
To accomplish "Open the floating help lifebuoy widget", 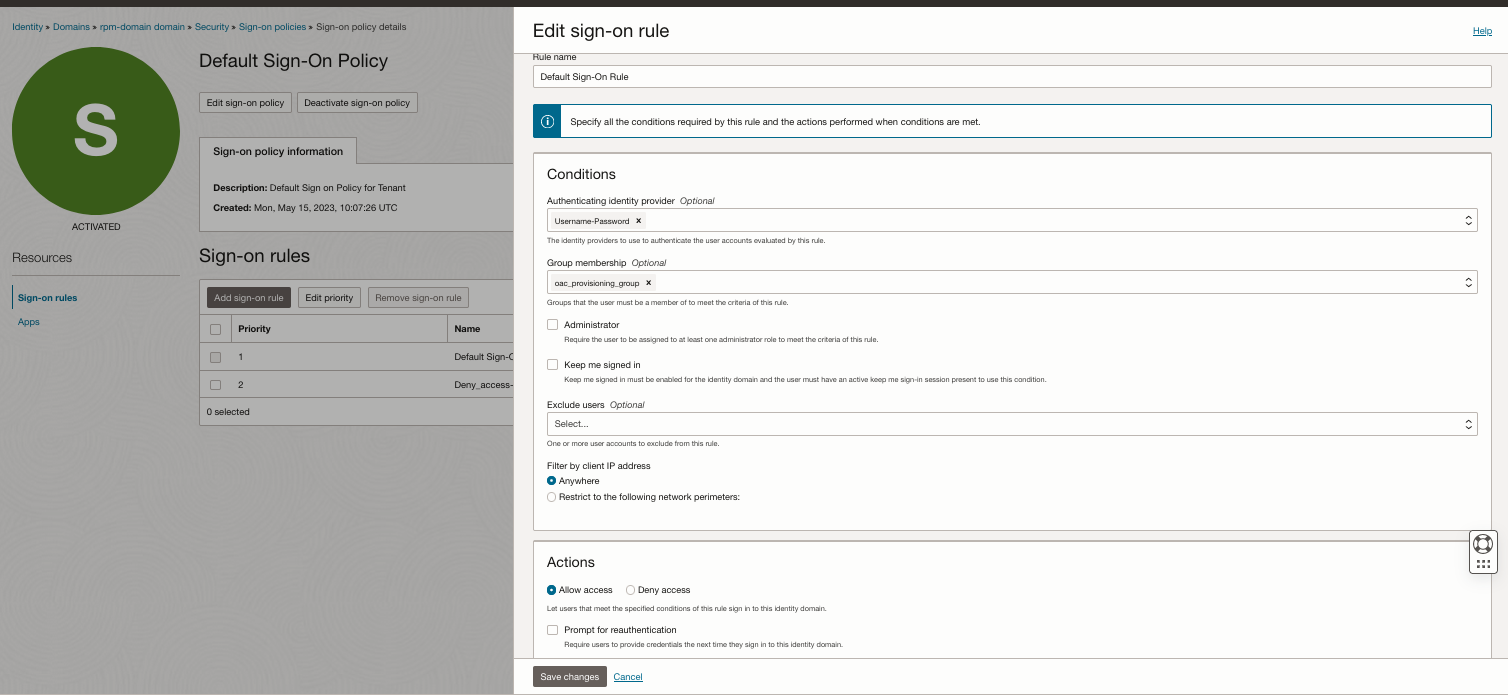I will click(x=1483, y=543).
